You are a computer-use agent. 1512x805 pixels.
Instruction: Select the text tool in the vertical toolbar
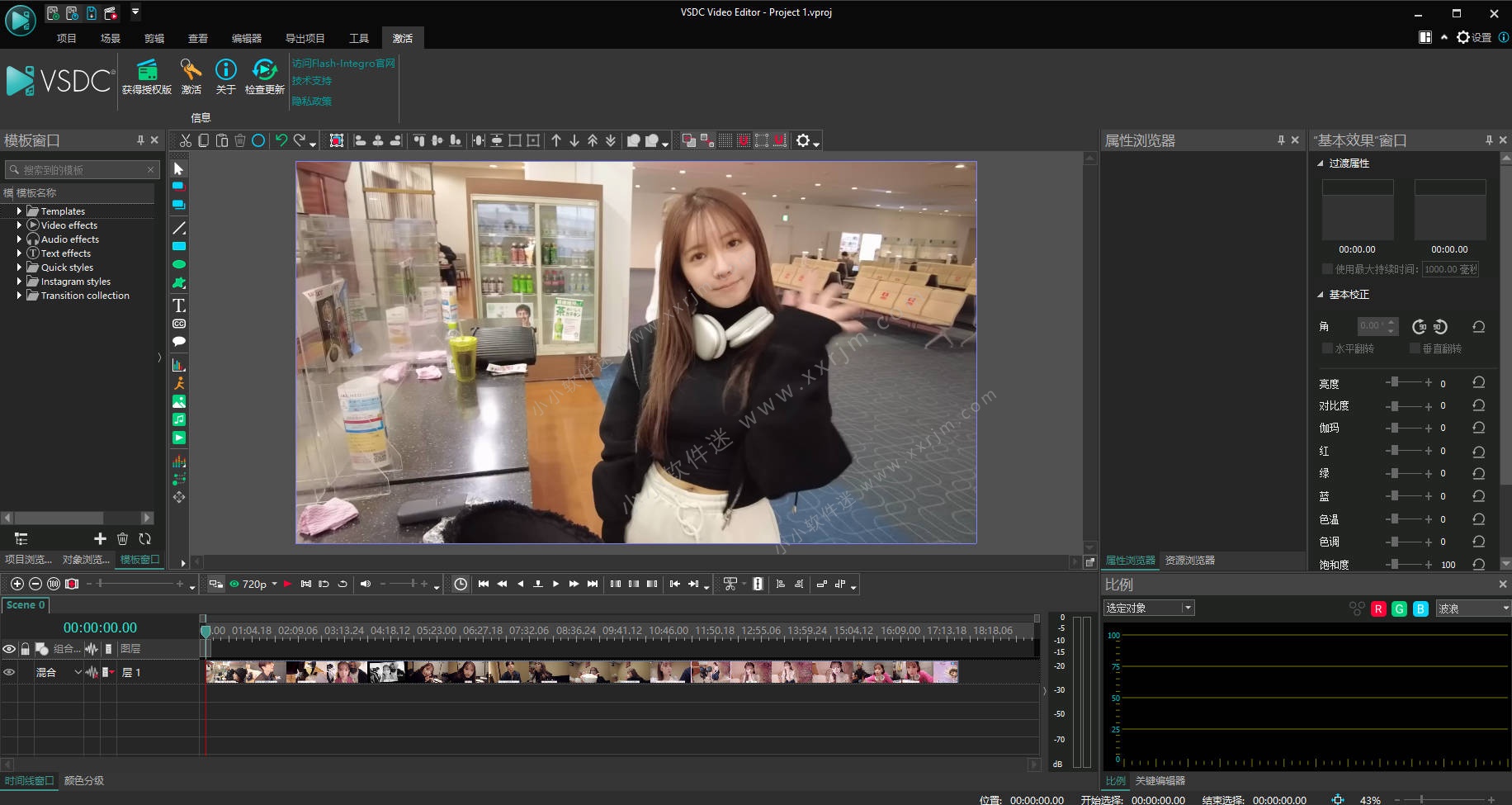178,305
